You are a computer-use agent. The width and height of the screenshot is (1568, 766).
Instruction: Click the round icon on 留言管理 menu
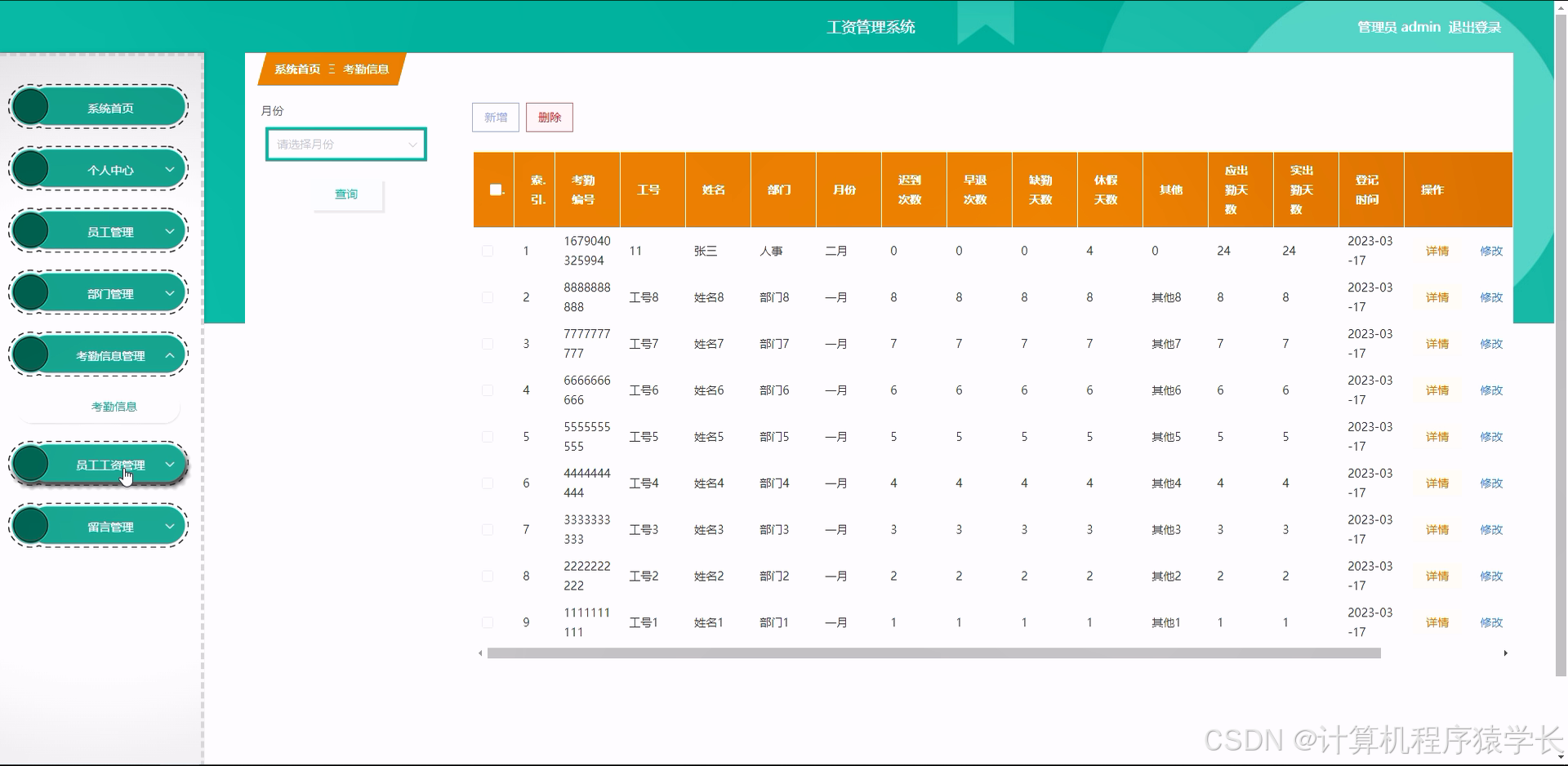pyautogui.click(x=31, y=526)
